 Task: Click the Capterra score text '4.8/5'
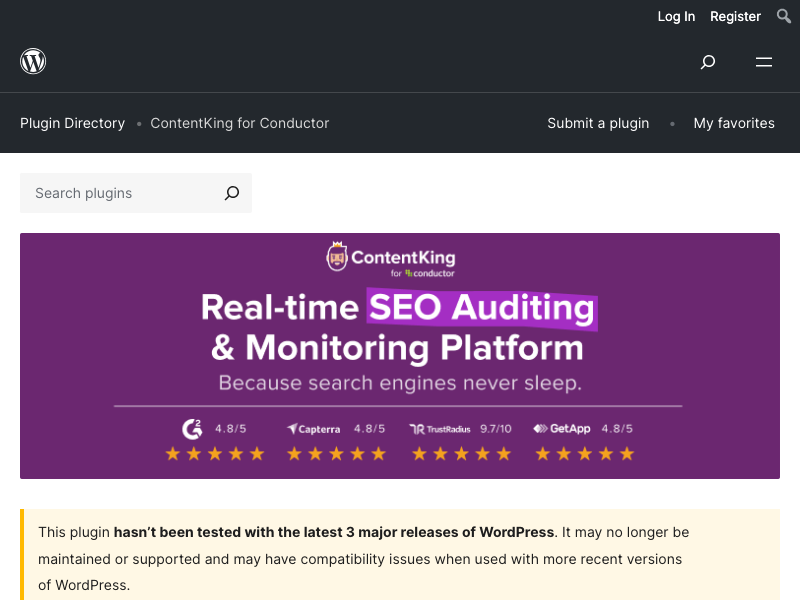369,429
